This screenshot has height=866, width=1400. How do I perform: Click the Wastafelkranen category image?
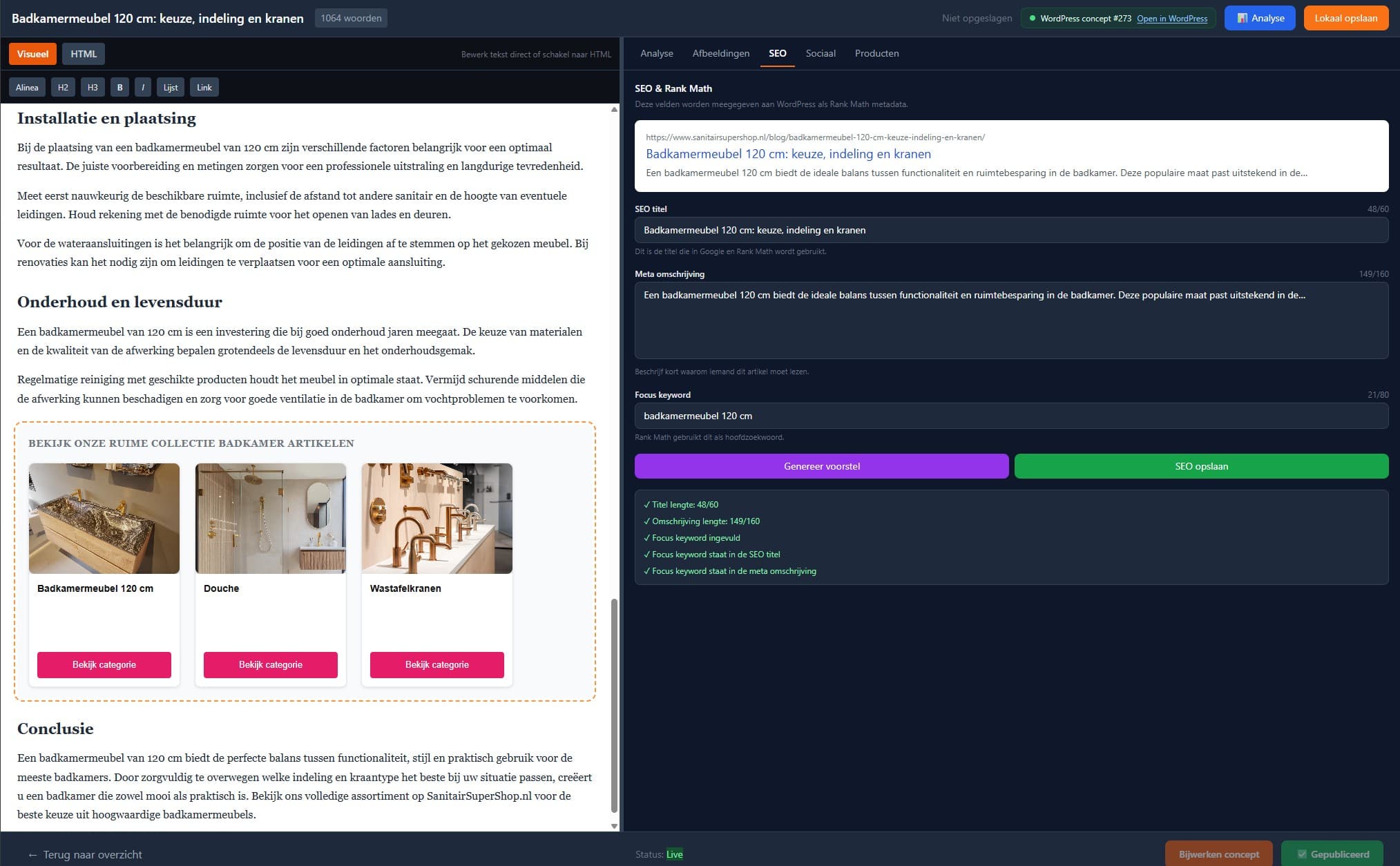437,518
